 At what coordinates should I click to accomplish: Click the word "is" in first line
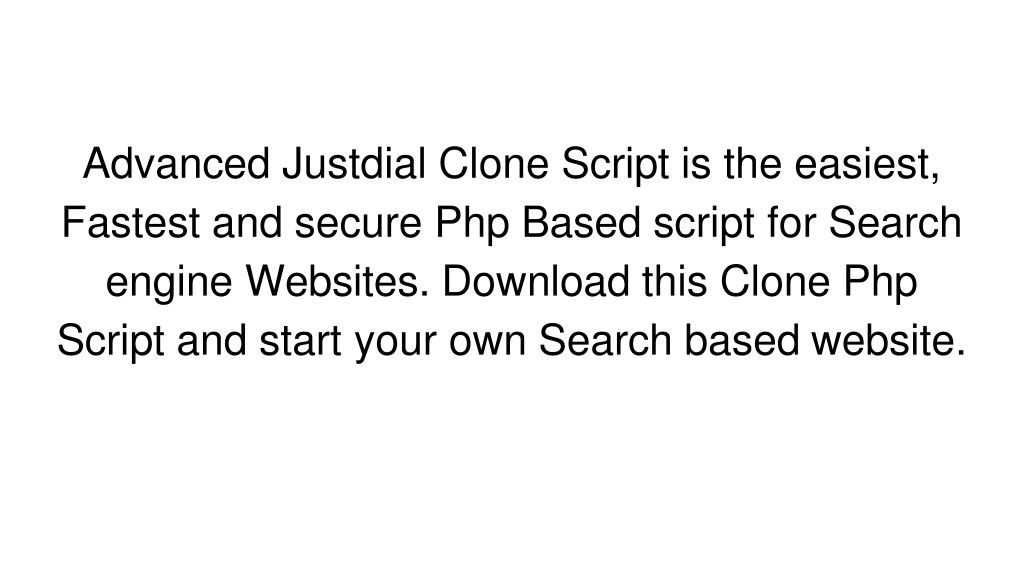[696, 163]
